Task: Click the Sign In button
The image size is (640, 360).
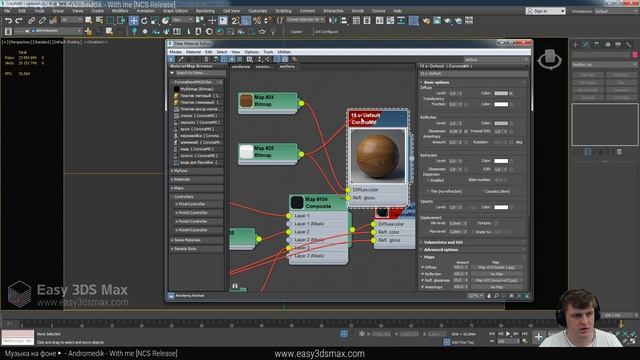Action: click(x=545, y=11)
